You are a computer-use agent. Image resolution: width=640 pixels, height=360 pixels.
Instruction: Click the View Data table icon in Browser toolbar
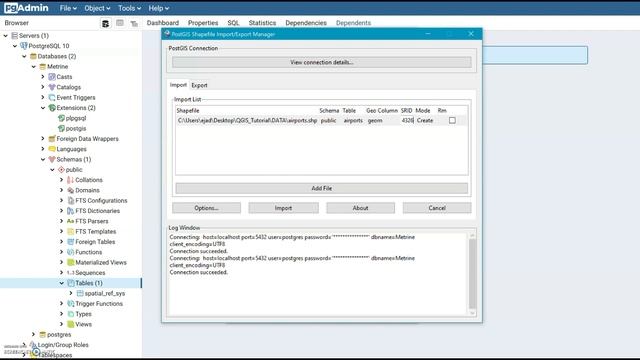point(120,23)
